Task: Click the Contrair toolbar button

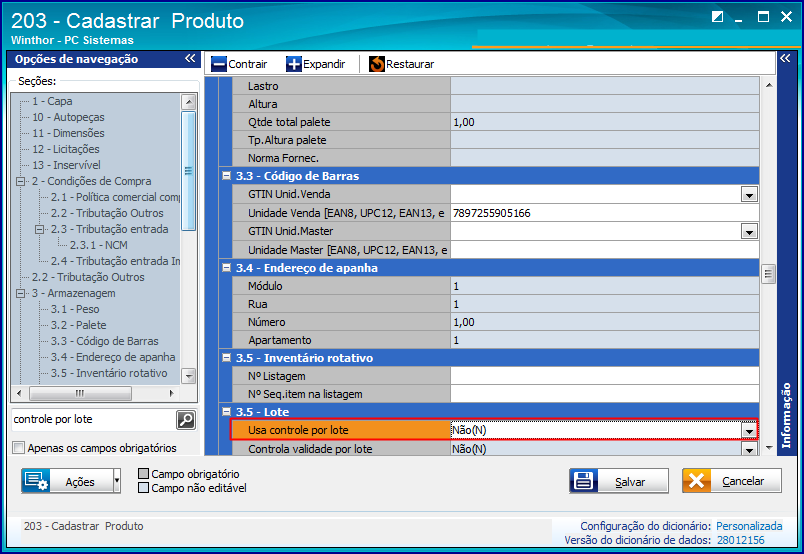Action: point(239,64)
